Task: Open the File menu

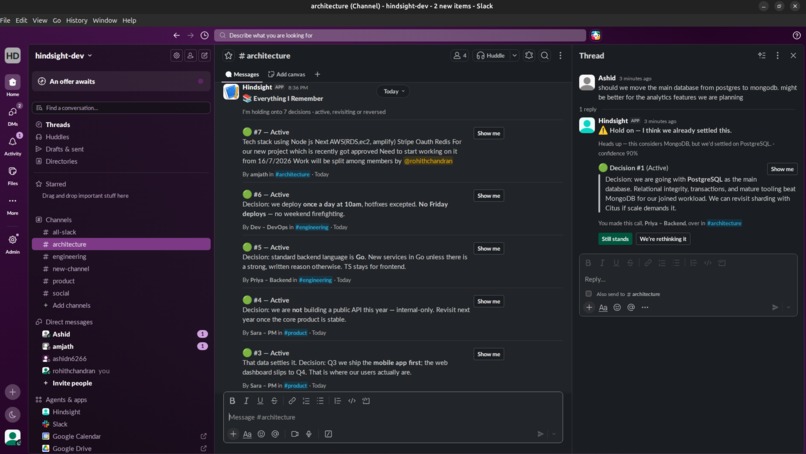Action: [5, 20]
